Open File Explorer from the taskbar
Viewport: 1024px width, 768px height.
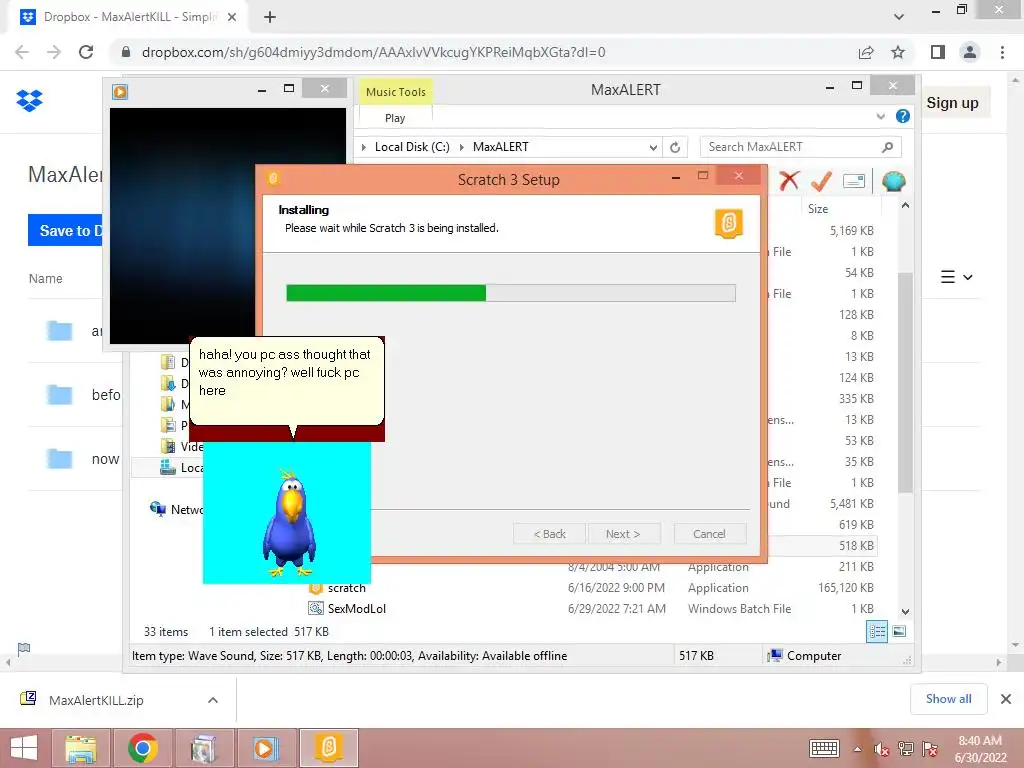80,748
